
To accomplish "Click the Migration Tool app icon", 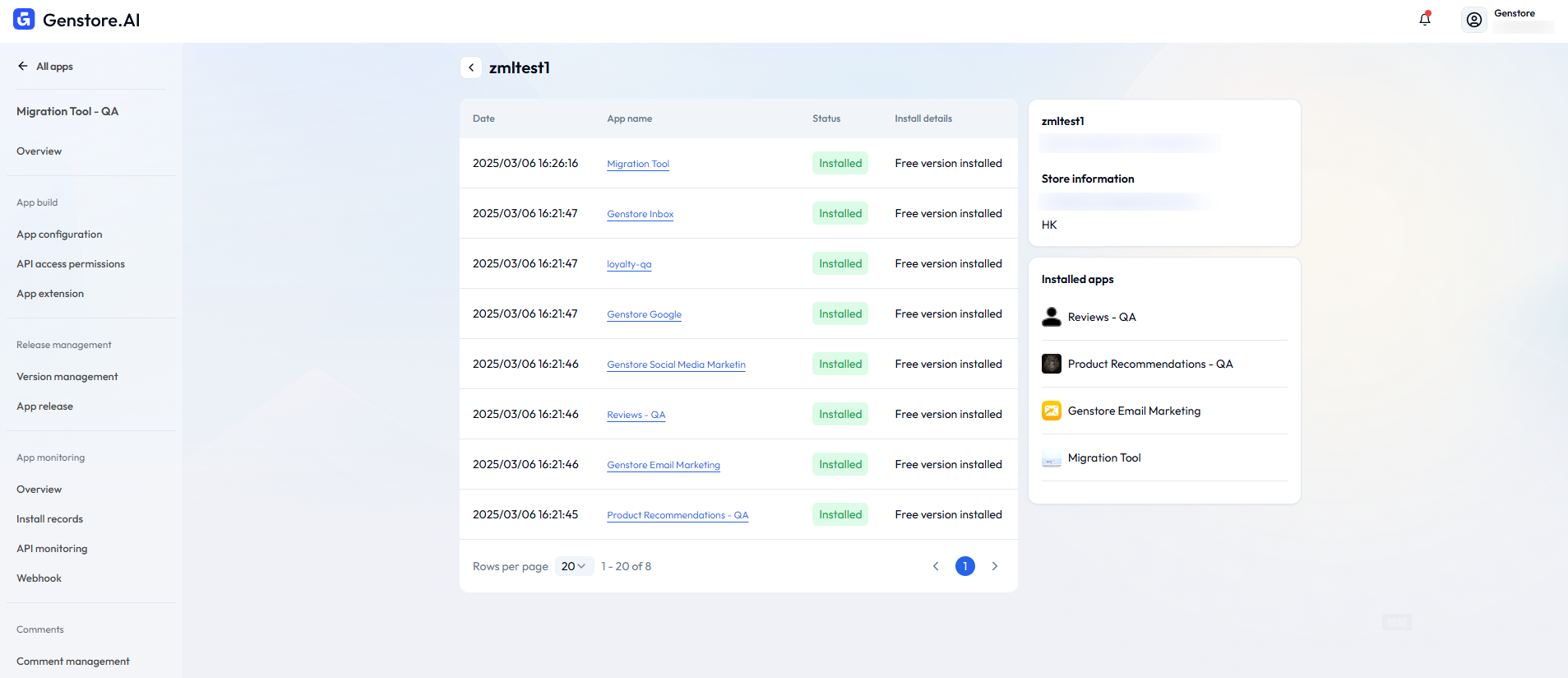I will click(x=1052, y=457).
